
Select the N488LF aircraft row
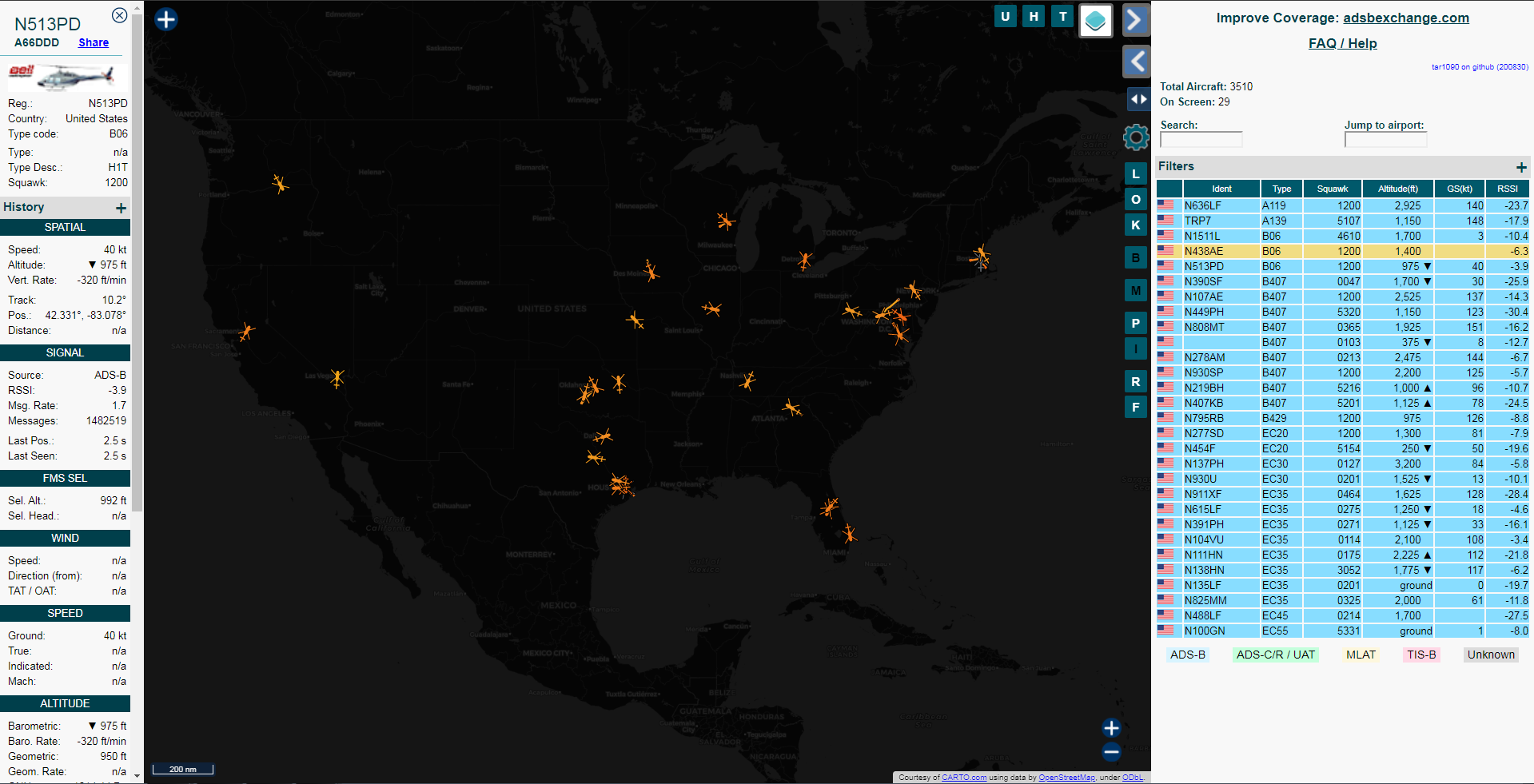click(1343, 615)
